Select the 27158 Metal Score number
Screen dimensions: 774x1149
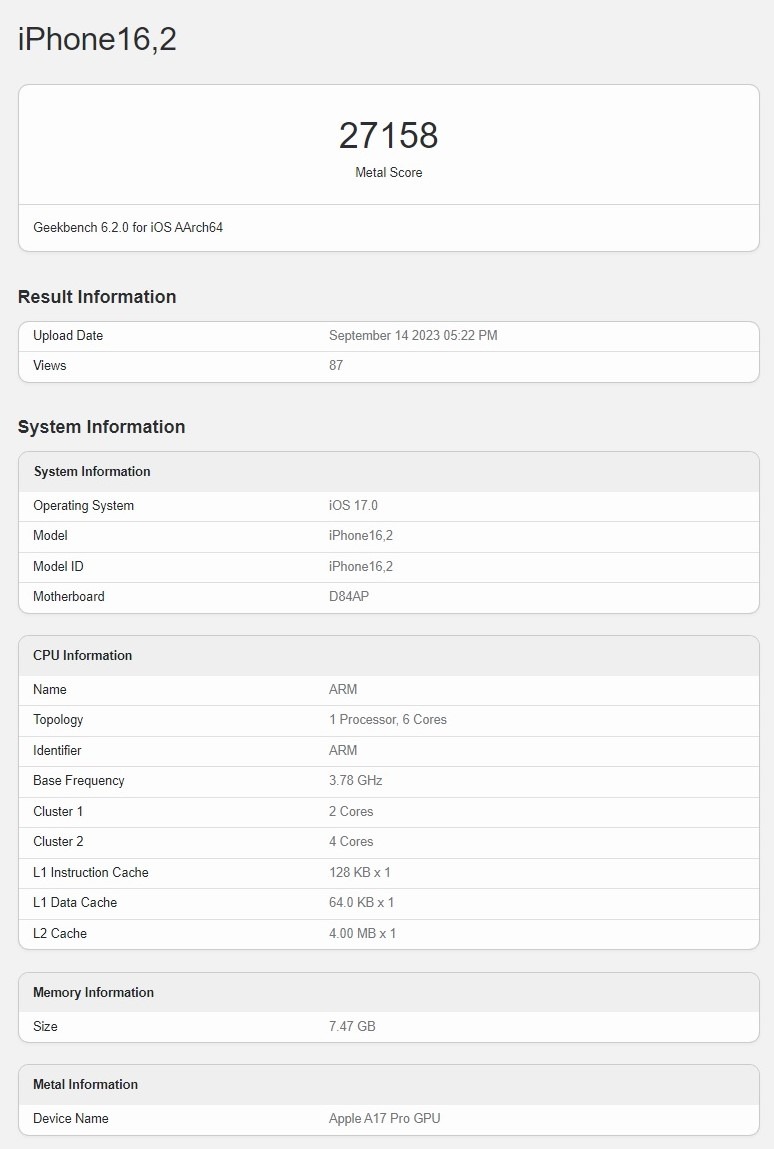tap(388, 136)
